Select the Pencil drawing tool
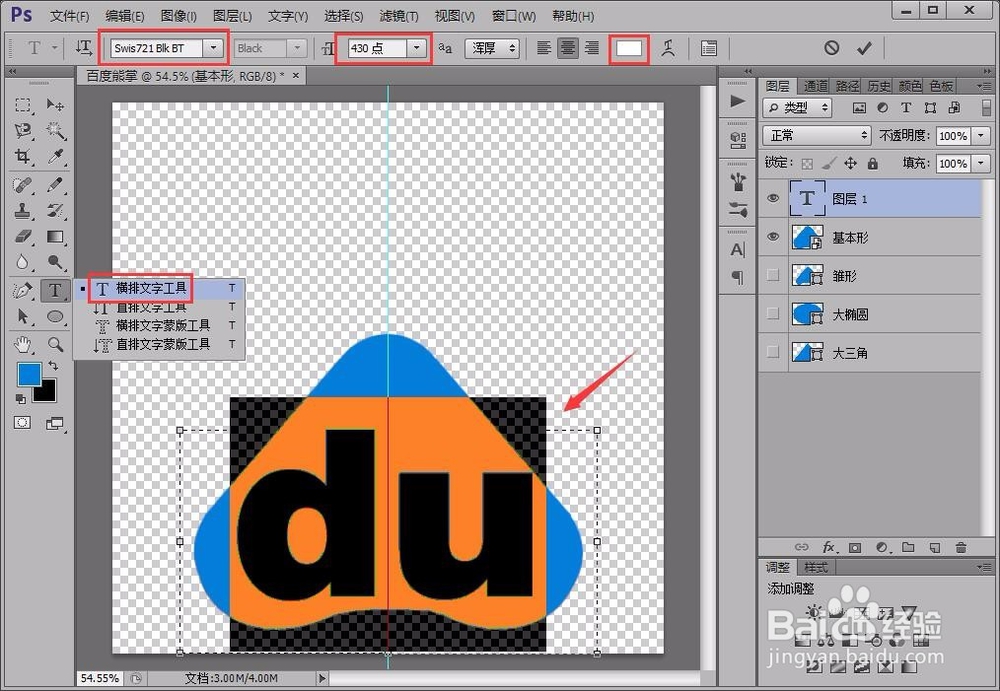Image resolution: width=1000 pixels, height=691 pixels. pos(55,185)
